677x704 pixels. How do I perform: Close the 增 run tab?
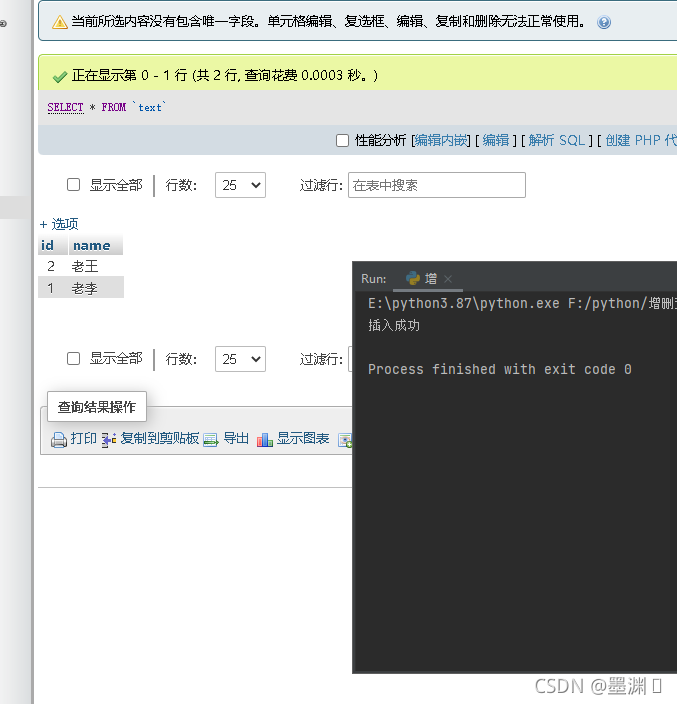[448, 279]
